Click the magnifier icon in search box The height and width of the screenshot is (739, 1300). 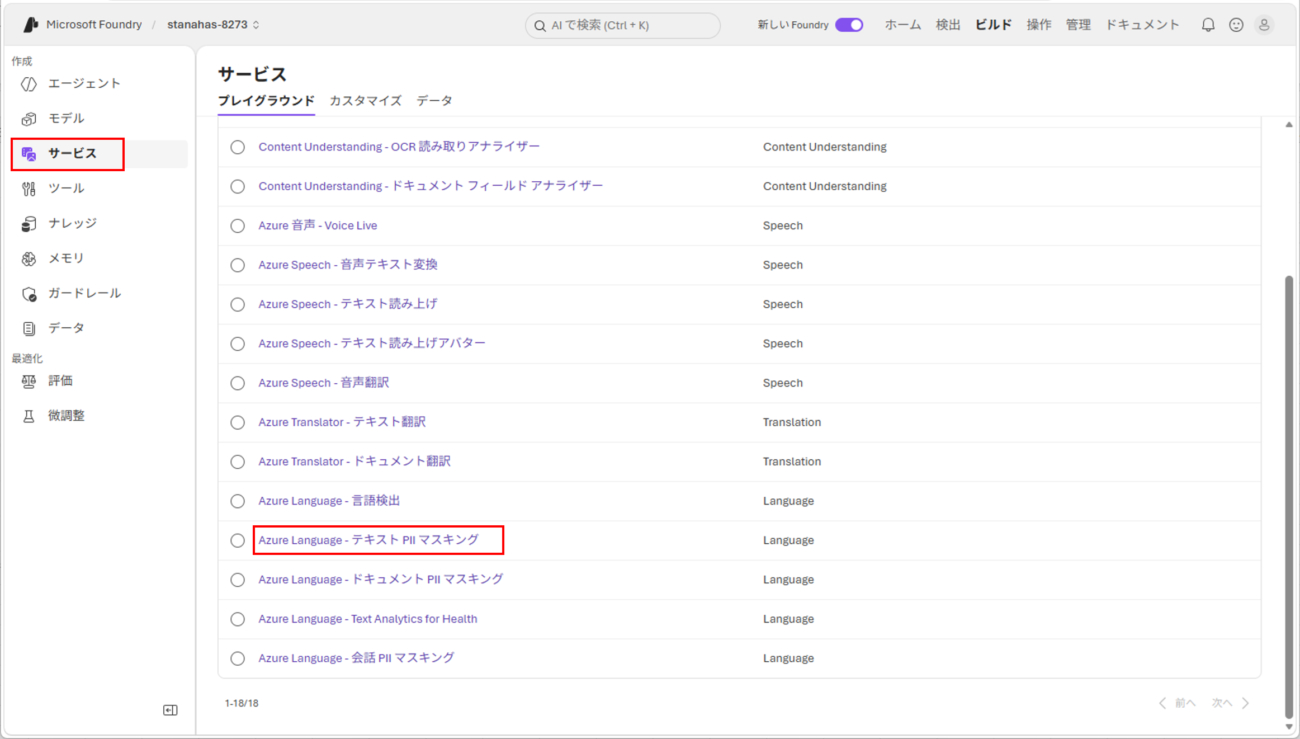(540, 26)
